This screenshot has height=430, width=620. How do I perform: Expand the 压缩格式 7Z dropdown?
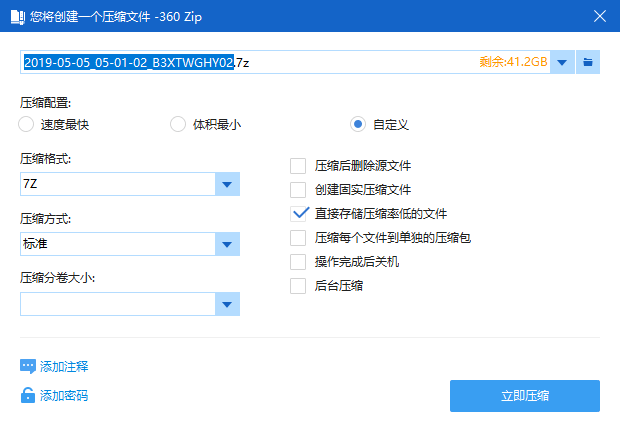pos(227,184)
